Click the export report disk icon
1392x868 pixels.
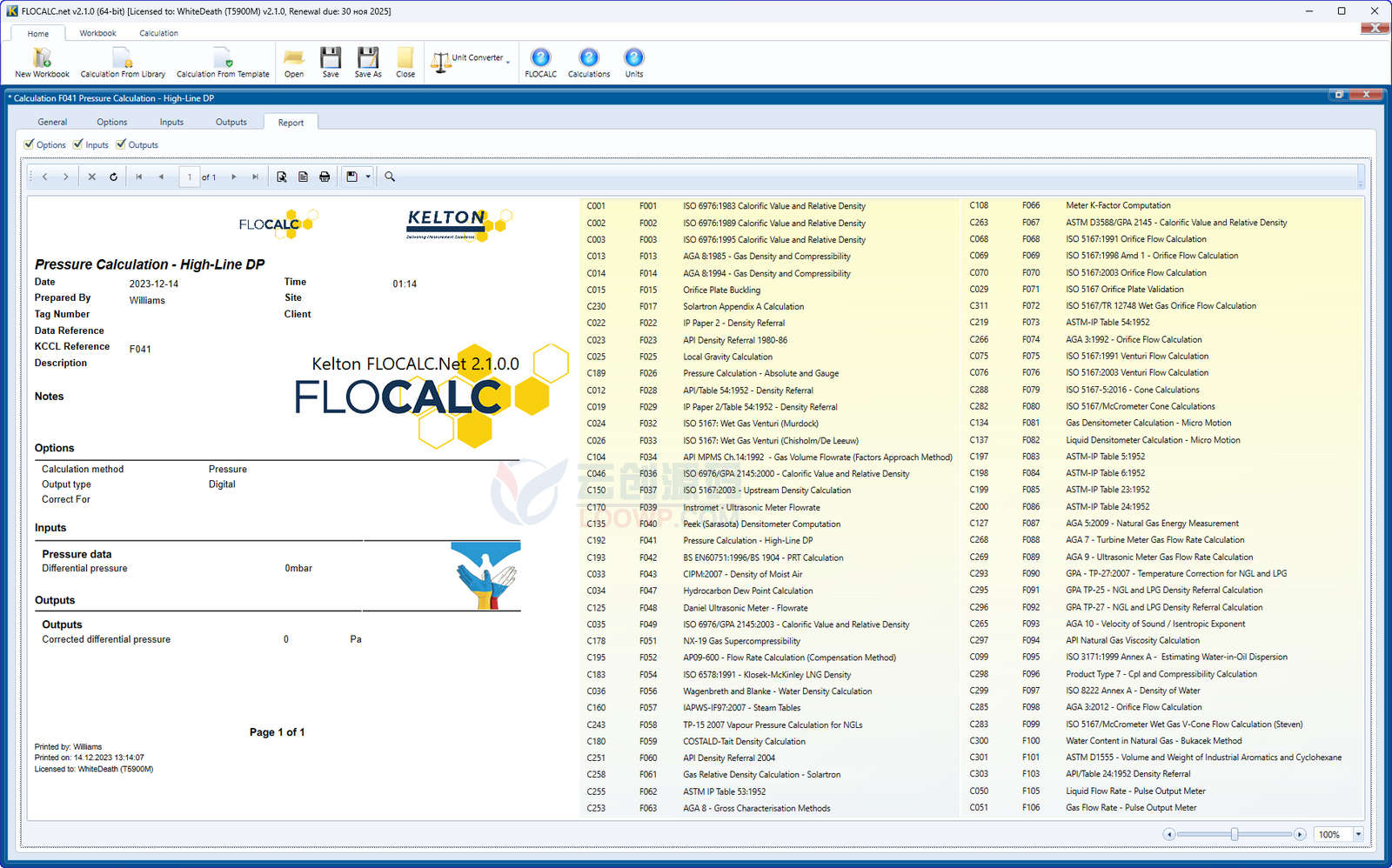click(351, 177)
